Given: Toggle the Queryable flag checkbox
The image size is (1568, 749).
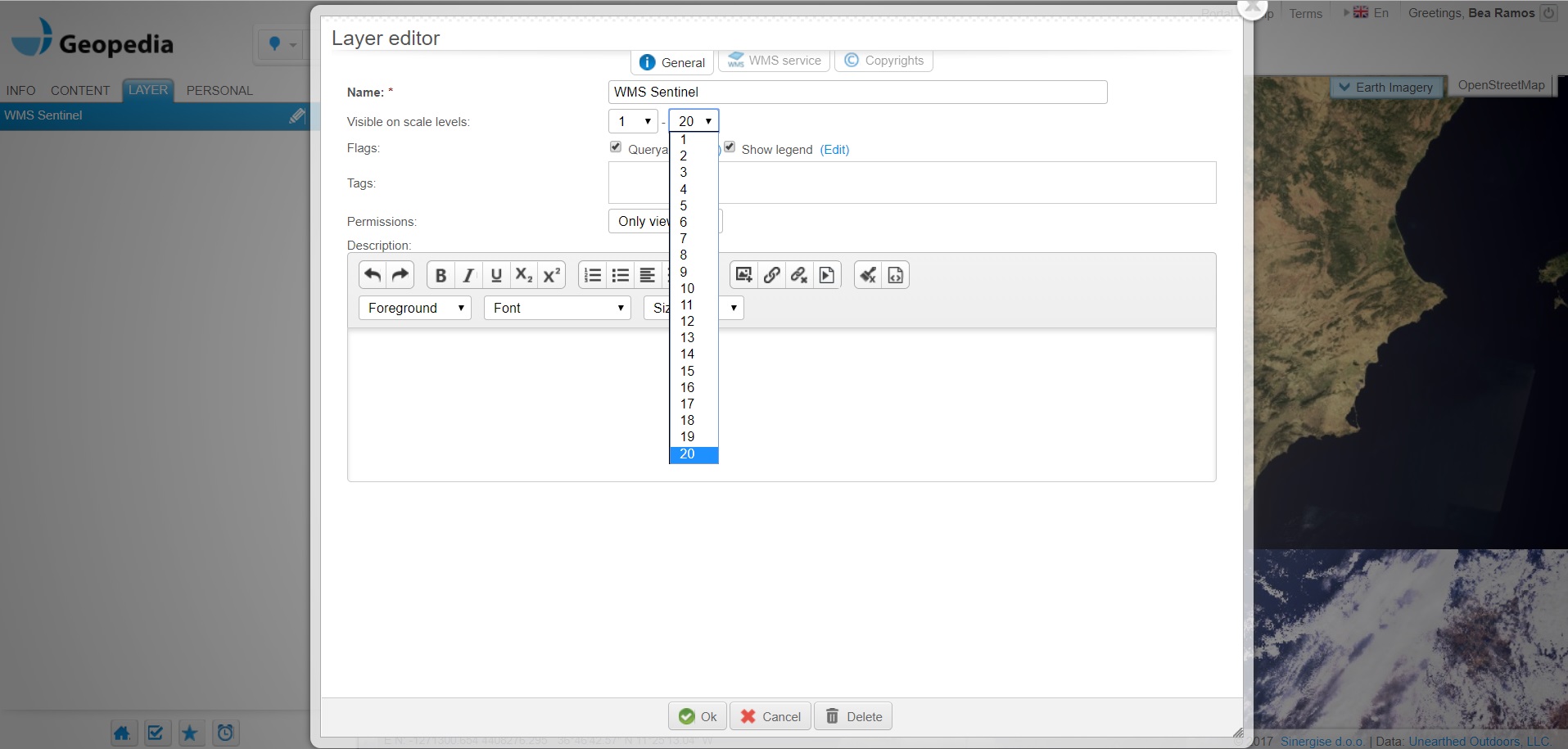Looking at the screenshot, I should coord(616,147).
